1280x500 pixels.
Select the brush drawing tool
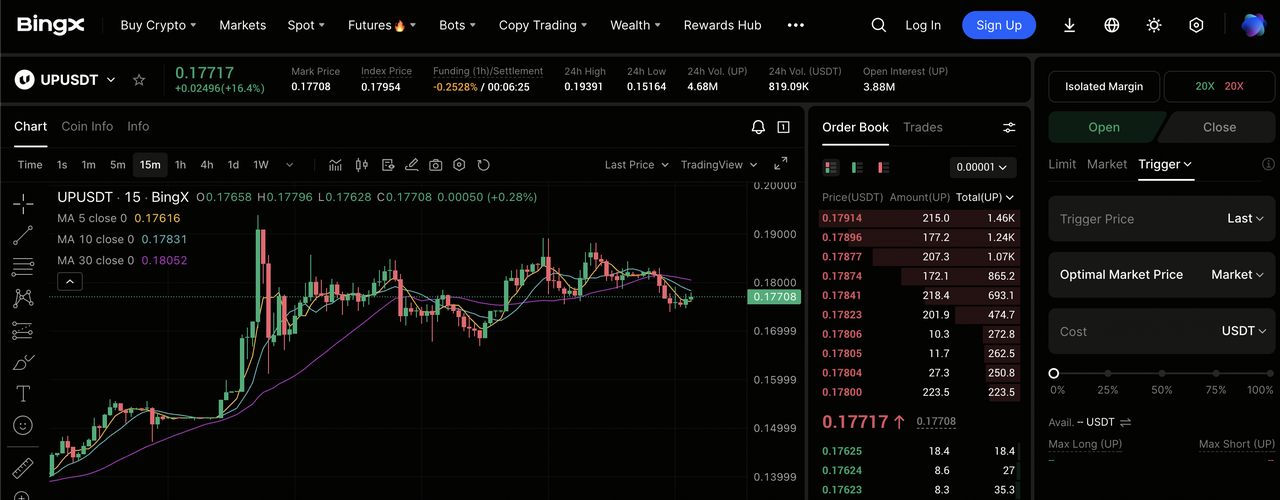23,362
